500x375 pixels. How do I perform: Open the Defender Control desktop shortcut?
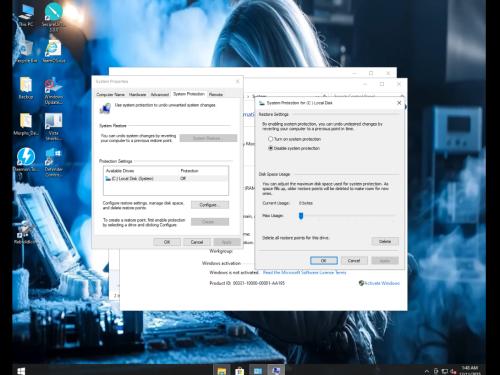tap(54, 162)
